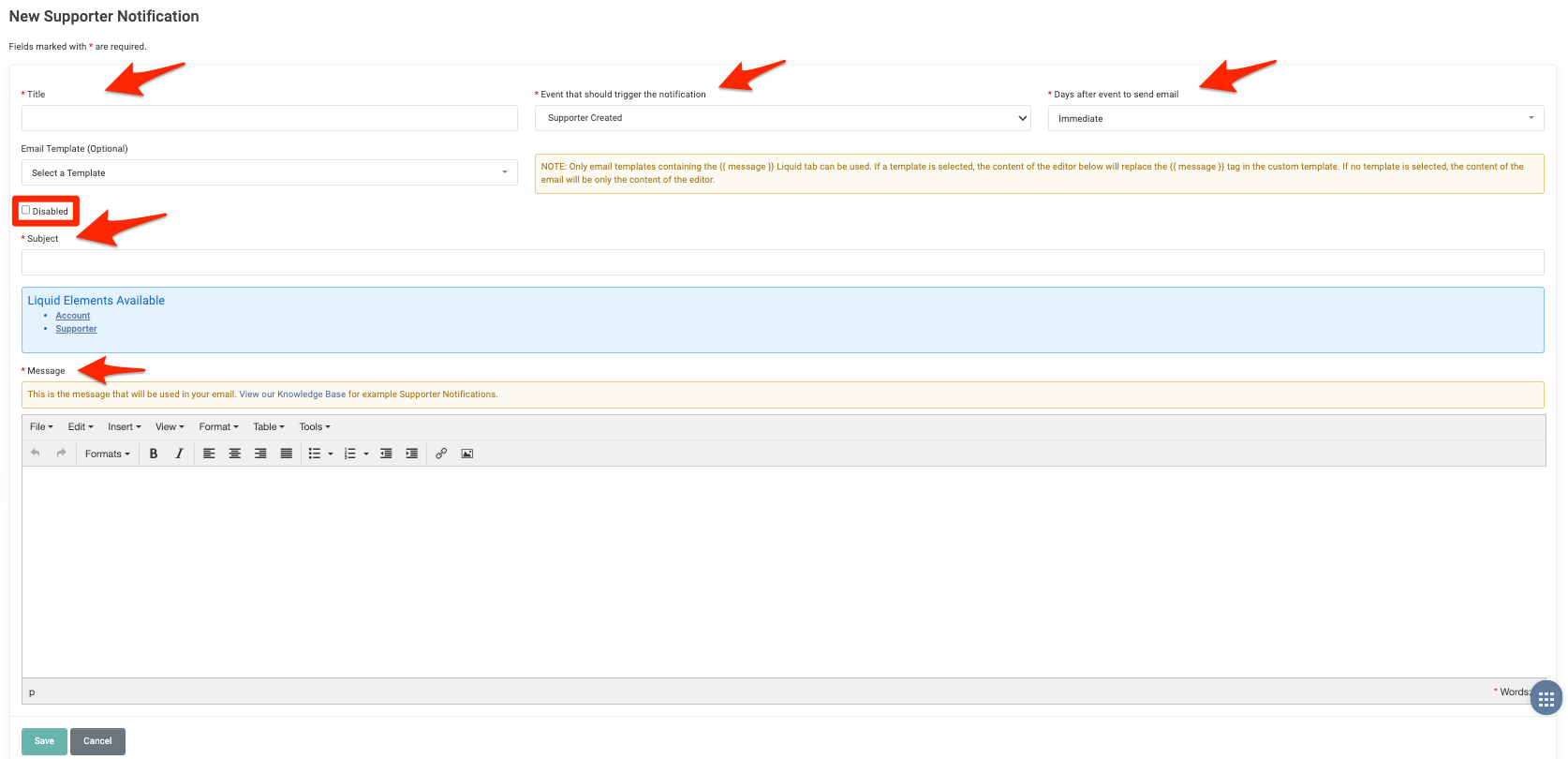1568x759 pixels.
Task: Click into the Subject input field
Action: [782, 262]
